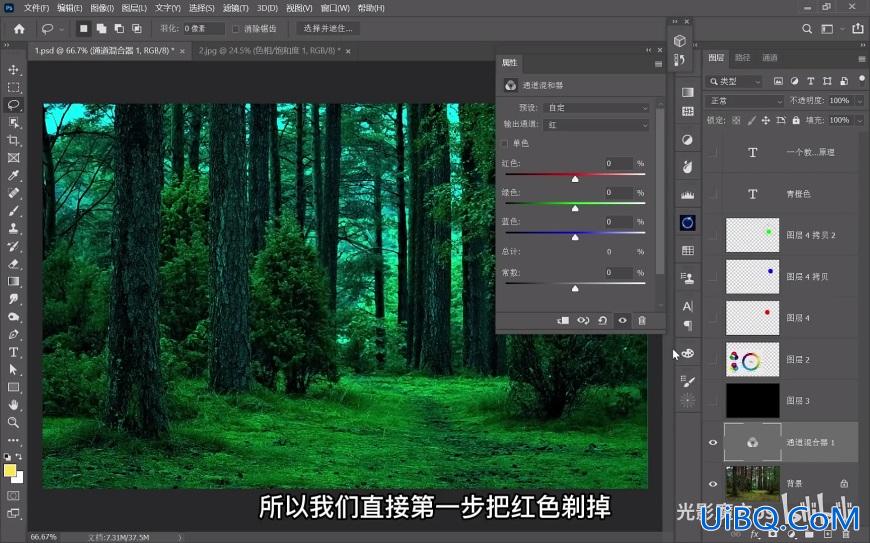Open the History panel icon
870x543 pixels.
(x=680, y=60)
